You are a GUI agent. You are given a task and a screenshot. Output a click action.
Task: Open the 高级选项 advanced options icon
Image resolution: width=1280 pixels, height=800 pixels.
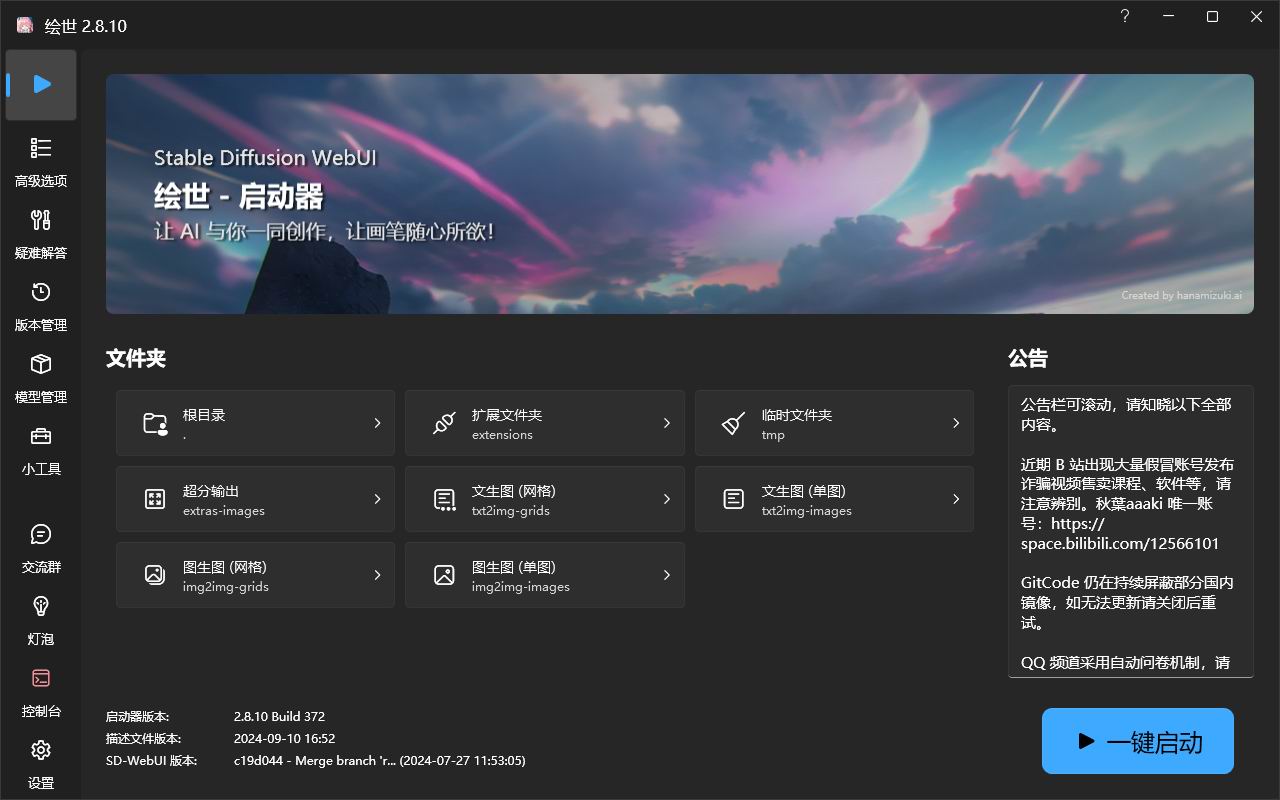coord(41,148)
